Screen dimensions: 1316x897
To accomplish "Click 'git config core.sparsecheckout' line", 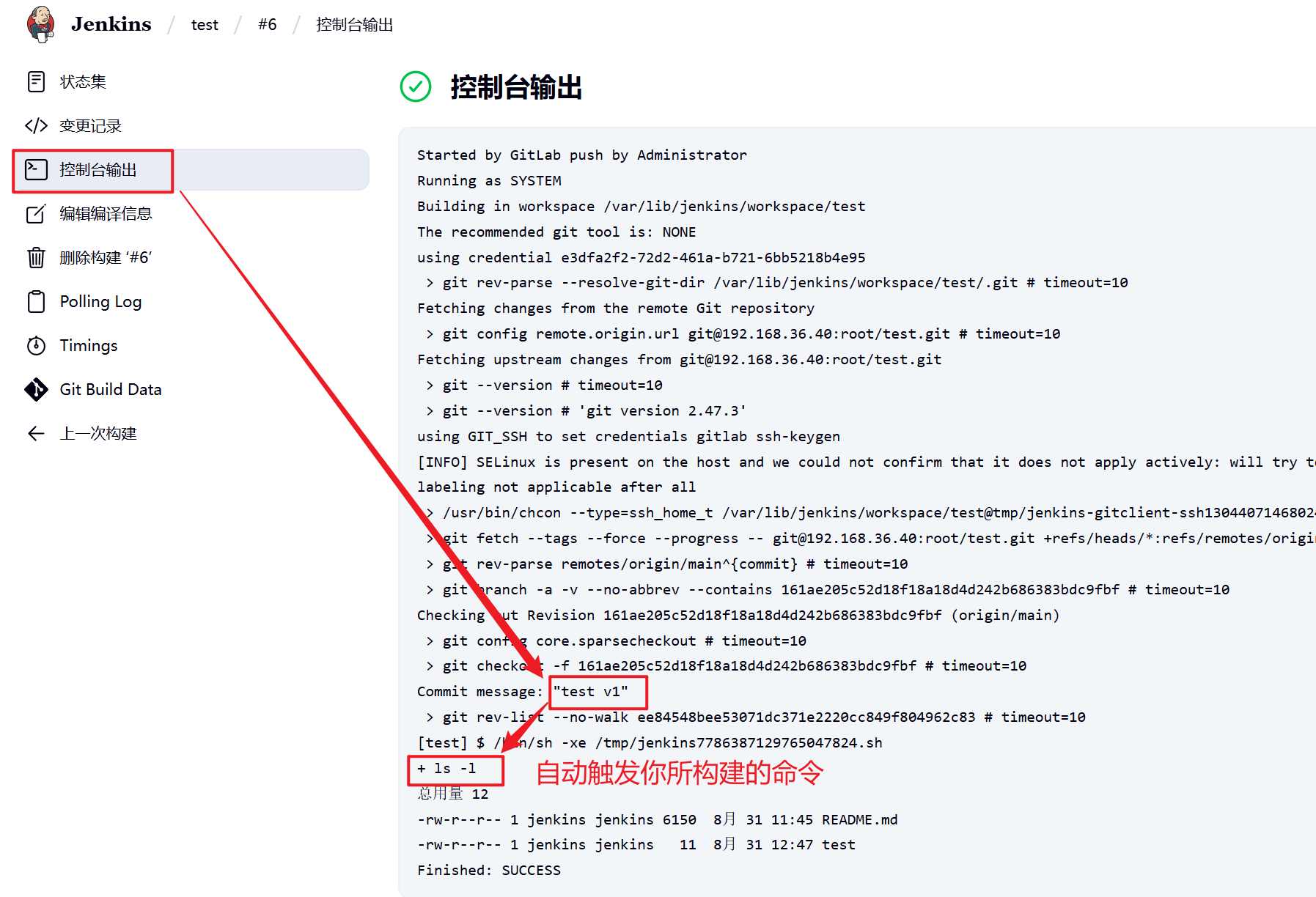I will pyautogui.click(x=616, y=641).
